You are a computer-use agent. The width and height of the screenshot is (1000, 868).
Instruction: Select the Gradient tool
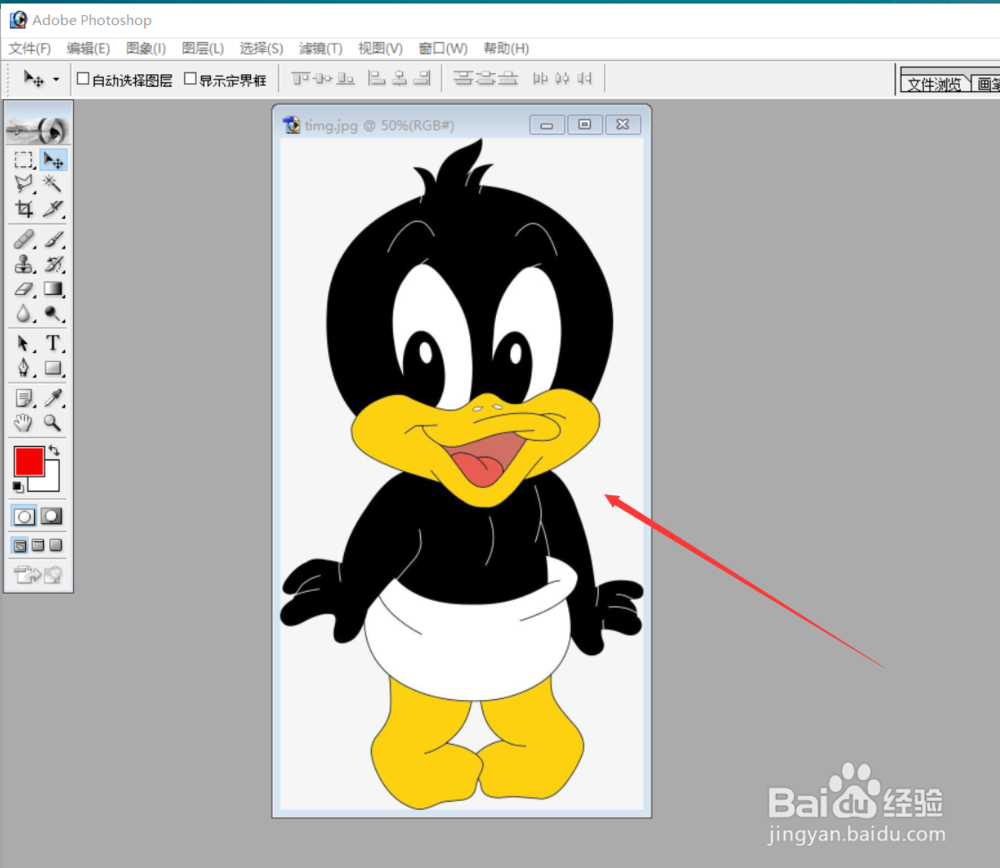coord(53,289)
